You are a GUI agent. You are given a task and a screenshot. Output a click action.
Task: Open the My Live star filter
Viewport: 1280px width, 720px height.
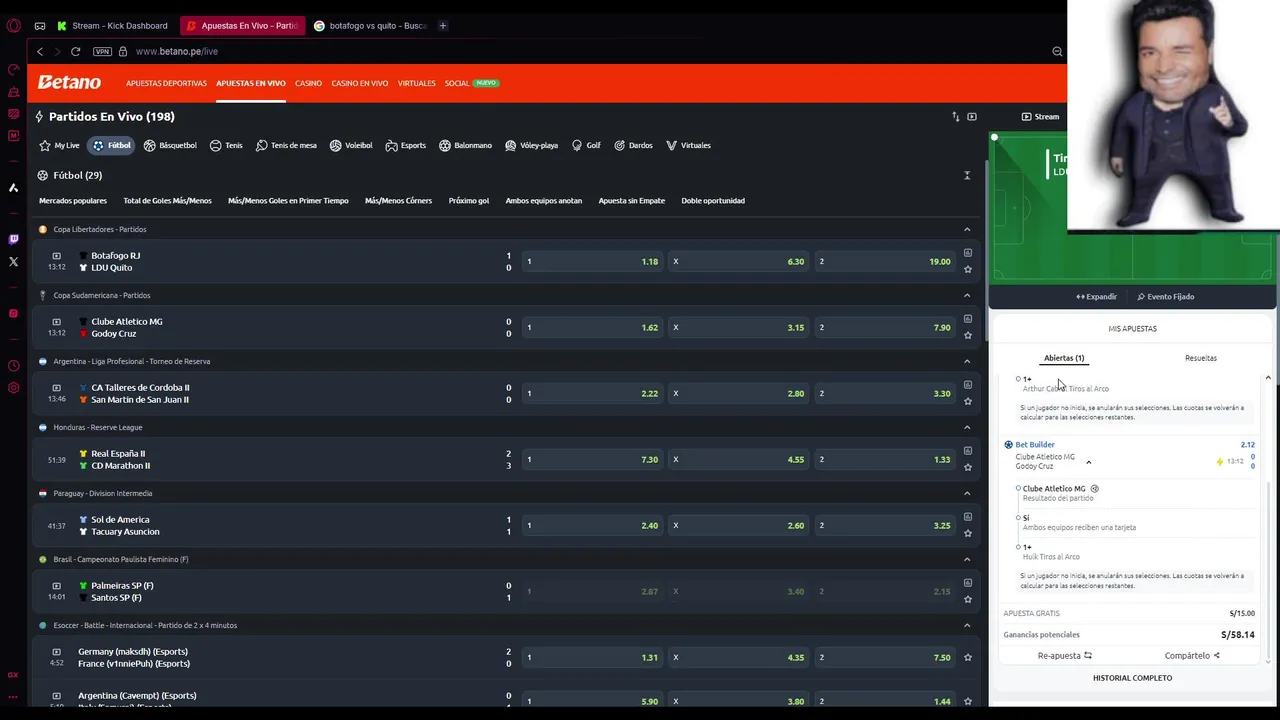pos(59,145)
